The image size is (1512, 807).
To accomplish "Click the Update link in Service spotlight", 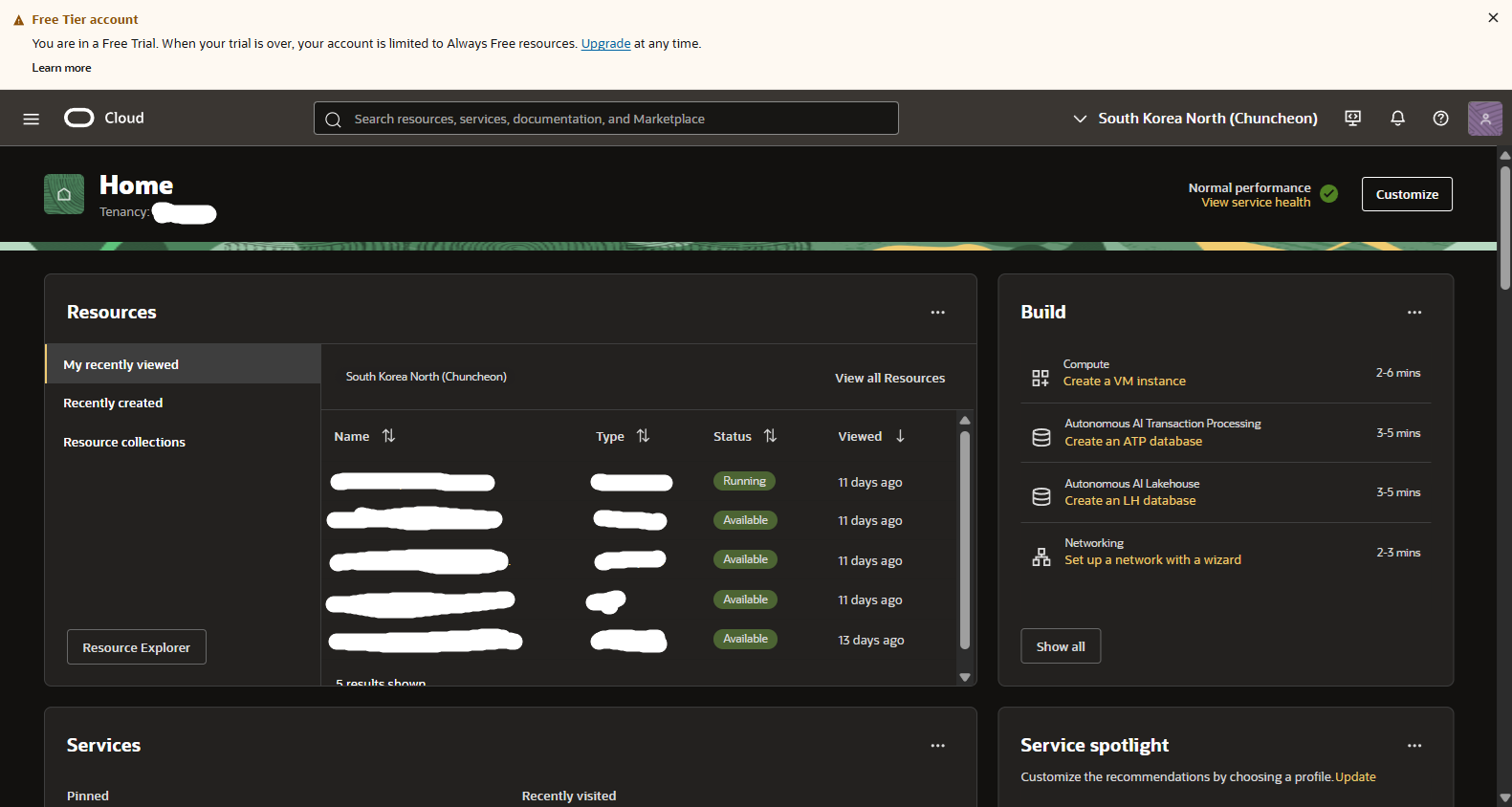I will (1355, 777).
